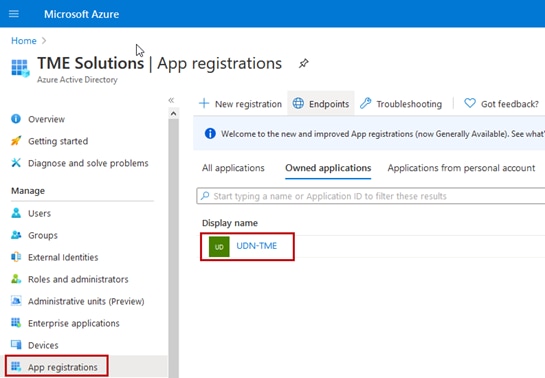
Task: Click the Azure Active Directory grid icon
Action: pyautogui.click(x=20, y=68)
